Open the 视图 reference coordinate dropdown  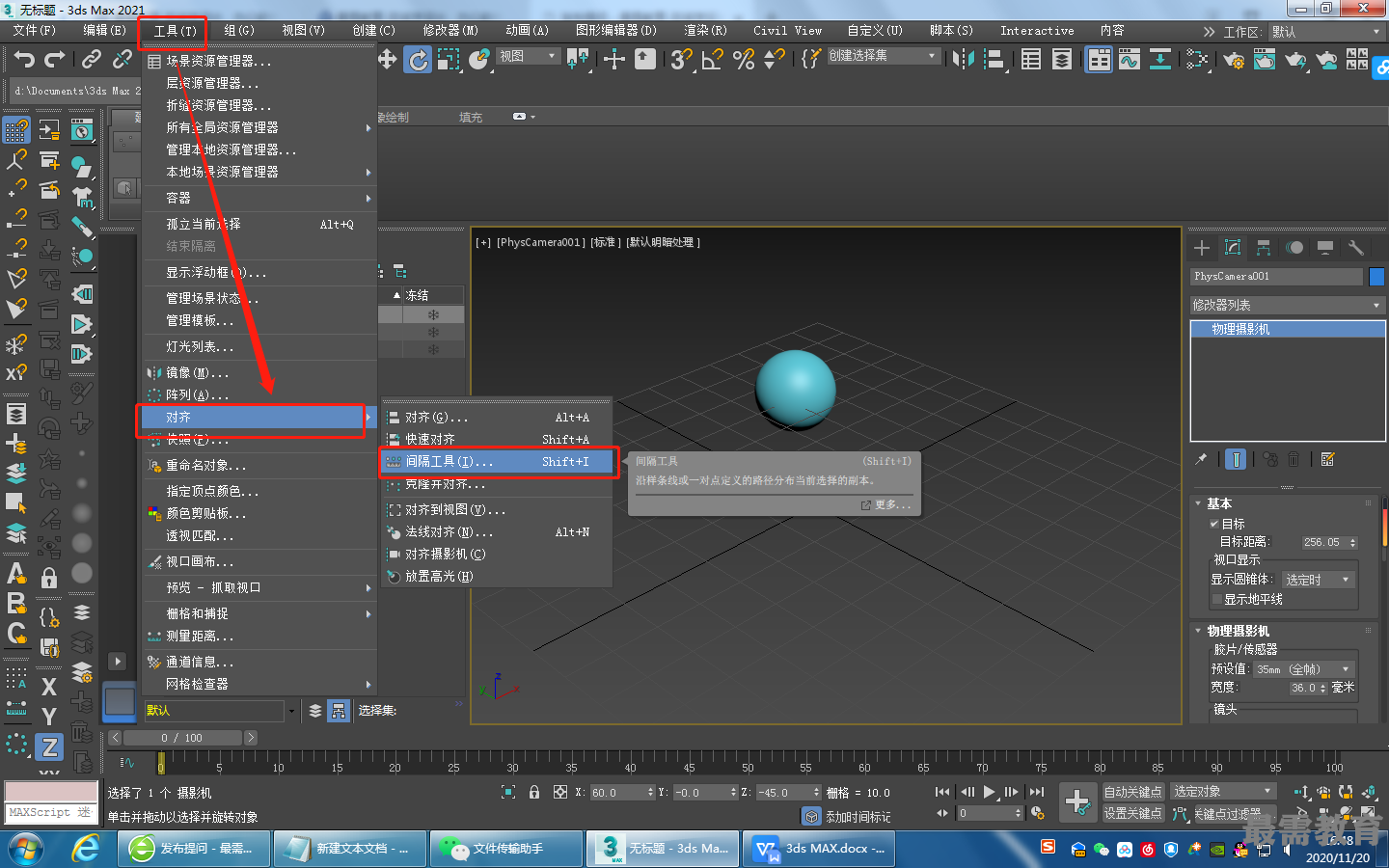click(528, 56)
